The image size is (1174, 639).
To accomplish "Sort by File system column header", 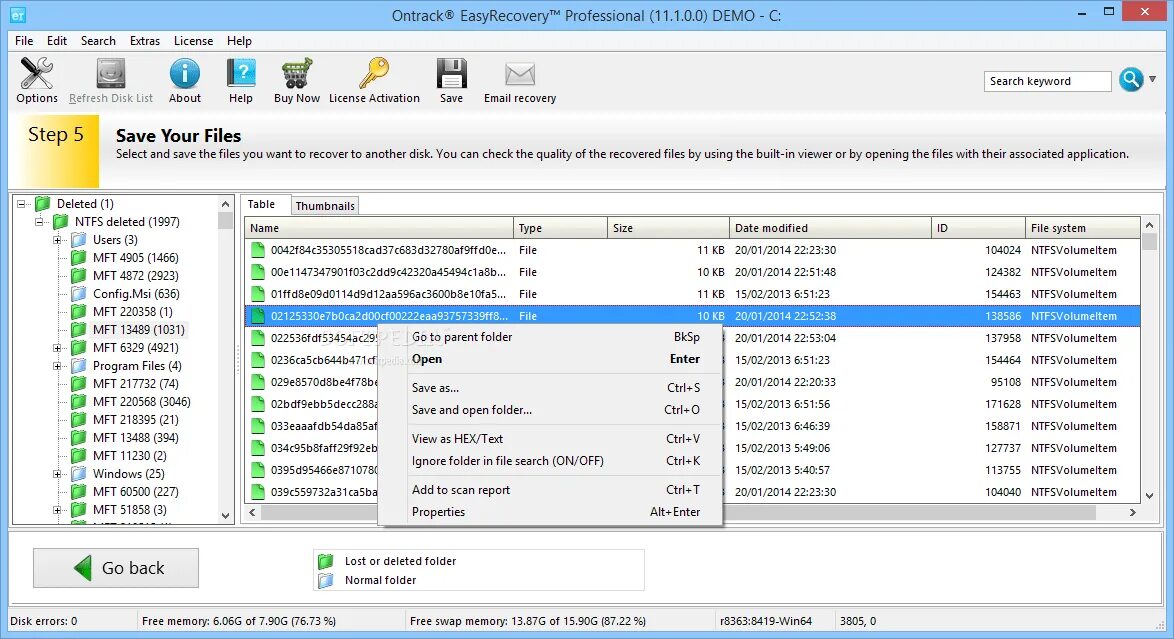I will (x=1083, y=228).
